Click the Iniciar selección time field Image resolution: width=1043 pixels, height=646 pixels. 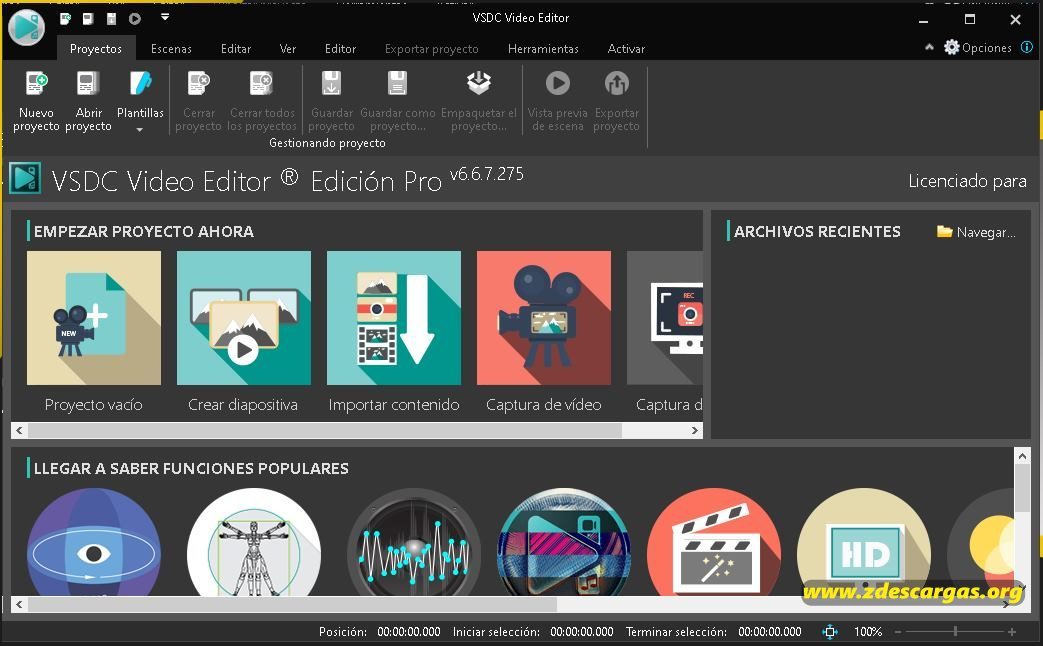(581, 631)
